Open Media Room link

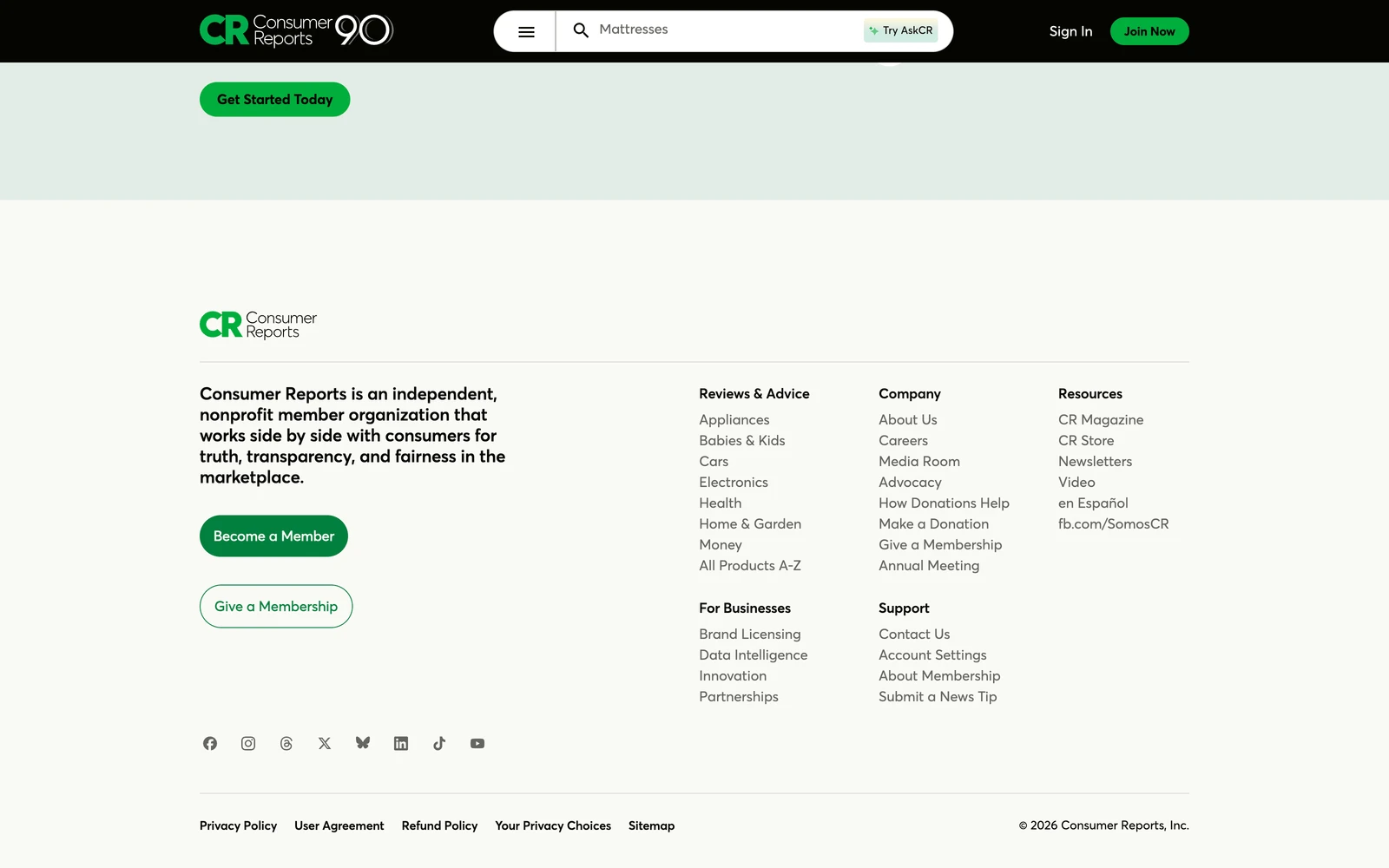pos(919,462)
